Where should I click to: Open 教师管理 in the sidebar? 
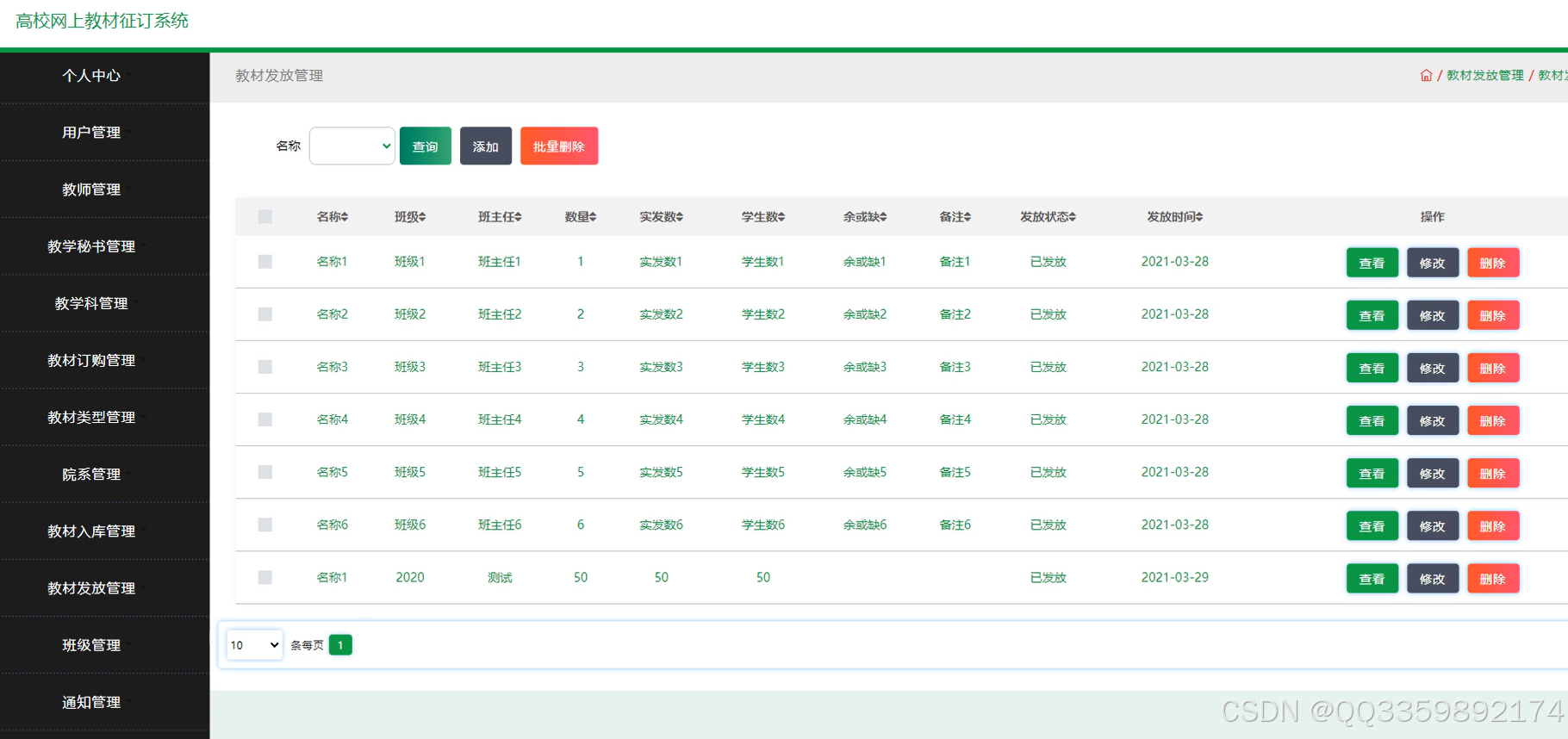coord(91,189)
